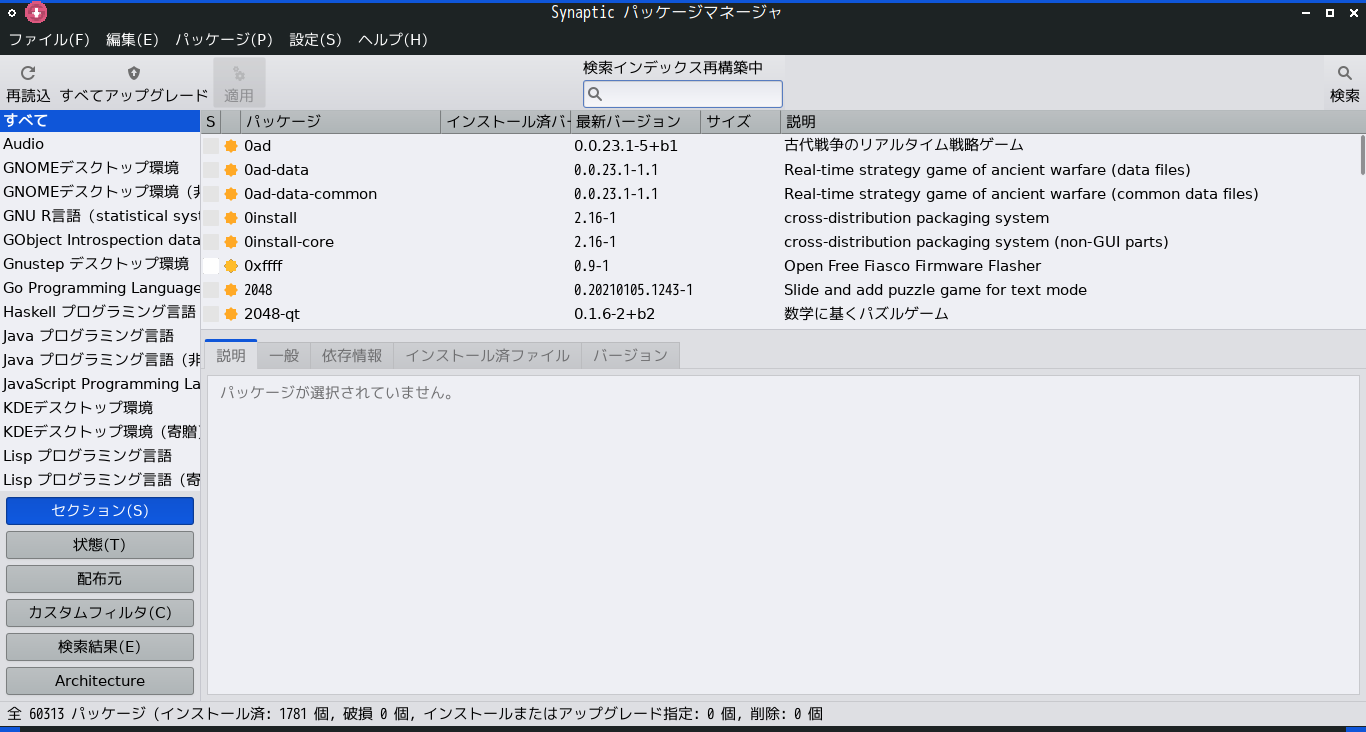Select the 0xffff package name
The width and height of the screenshot is (1366, 732).
pyautogui.click(x=265, y=266)
